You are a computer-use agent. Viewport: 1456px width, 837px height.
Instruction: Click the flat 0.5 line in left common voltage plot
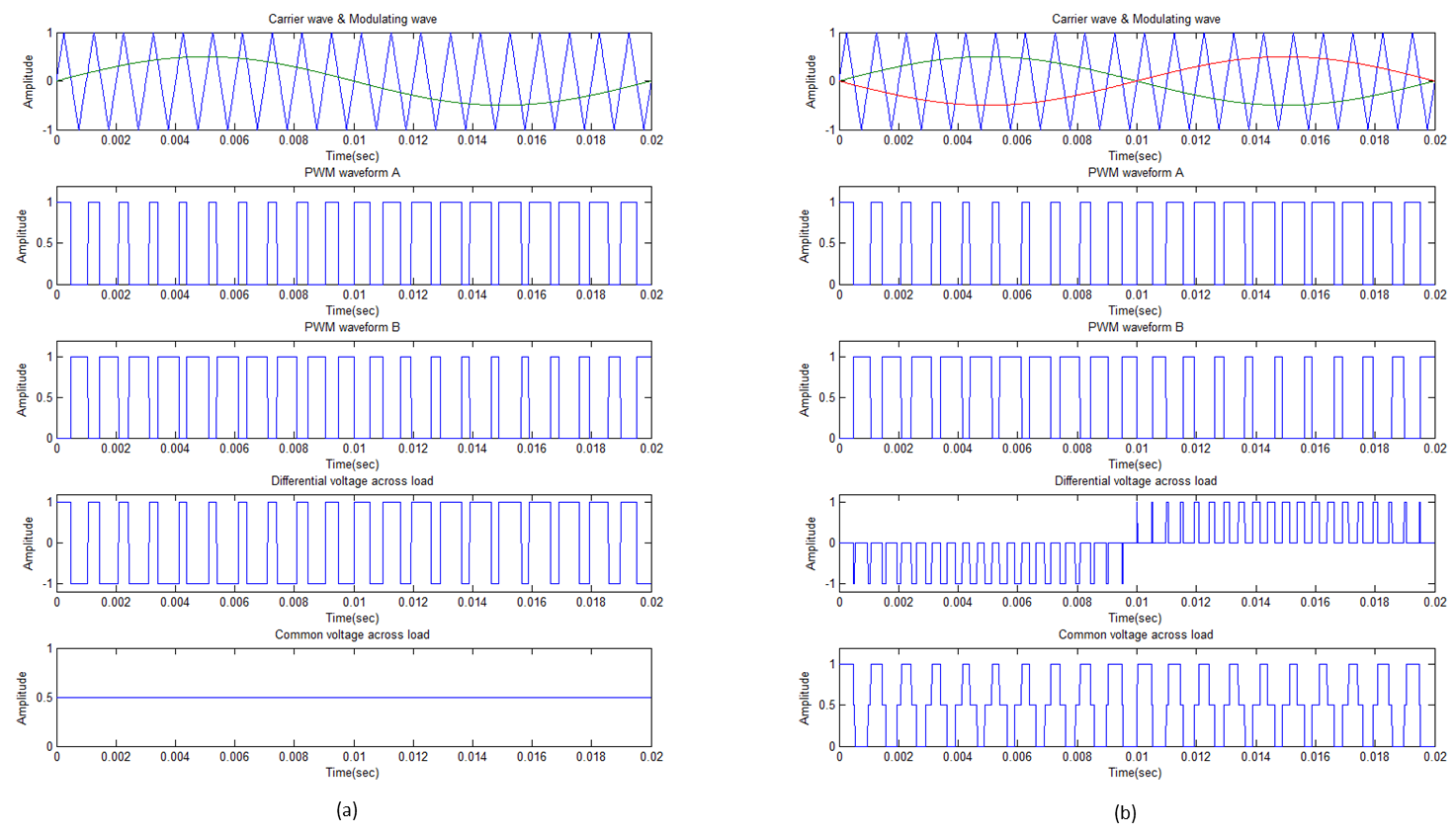pos(354,698)
